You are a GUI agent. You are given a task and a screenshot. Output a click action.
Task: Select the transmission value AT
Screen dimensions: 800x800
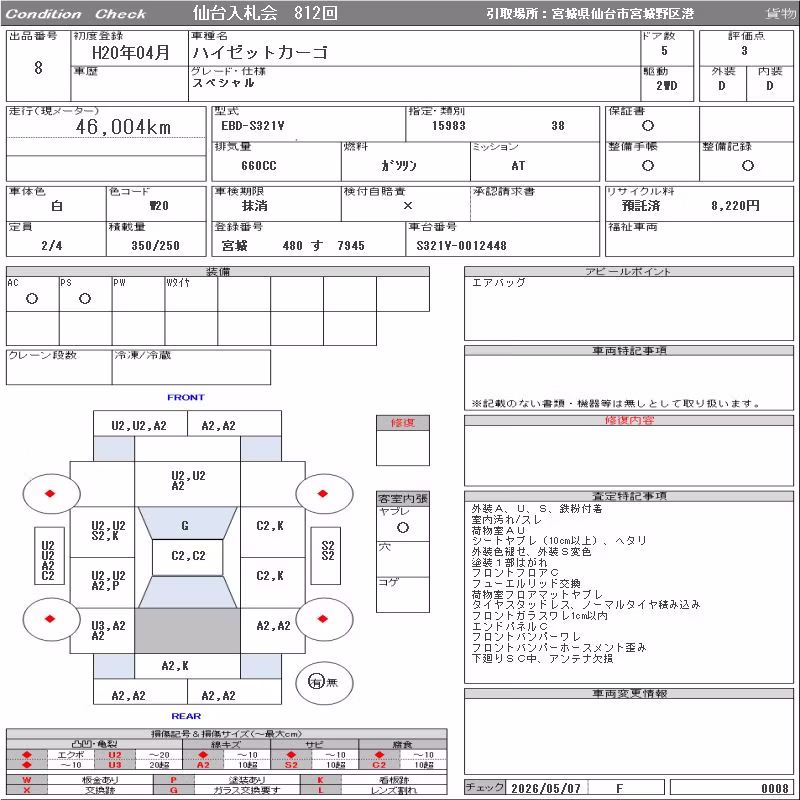coord(518,166)
